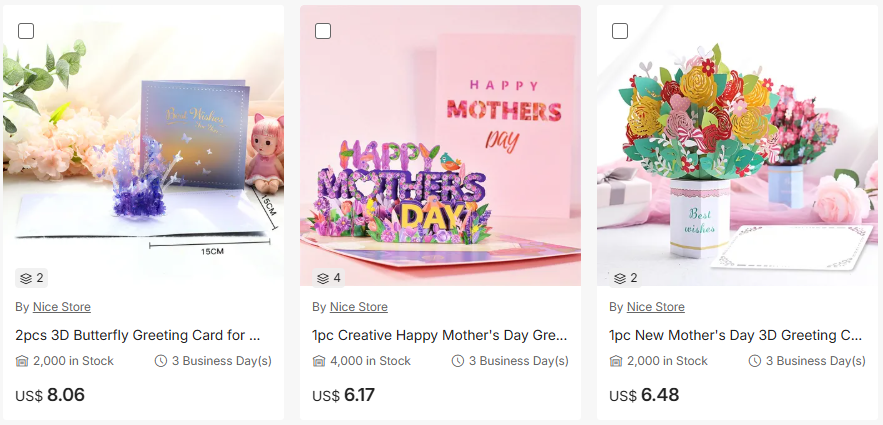This screenshot has width=883, height=425.
Task: Click the variants layers icon on bouquet card
Action: pos(620,278)
